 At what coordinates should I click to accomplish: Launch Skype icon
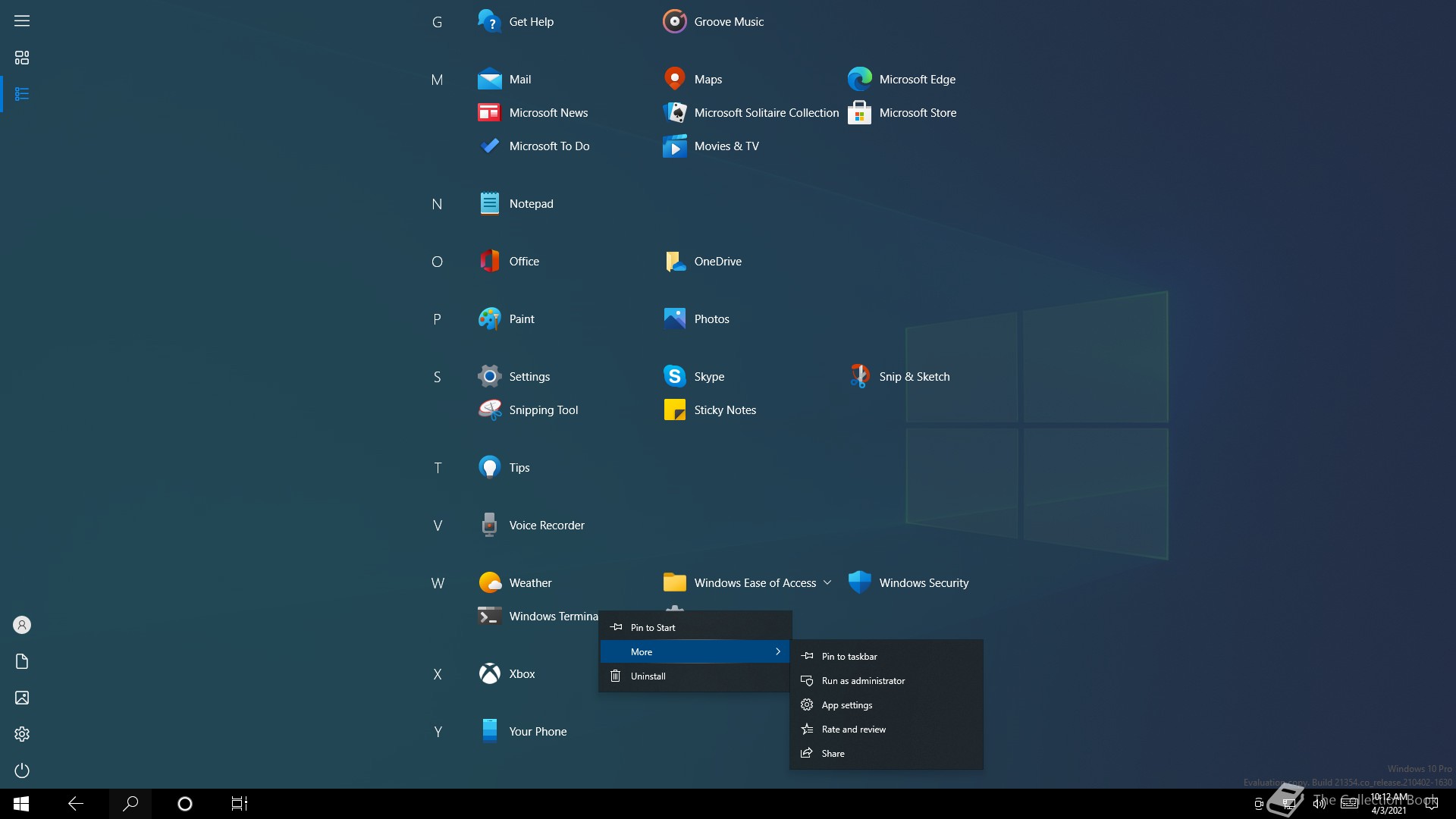pyautogui.click(x=674, y=376)
